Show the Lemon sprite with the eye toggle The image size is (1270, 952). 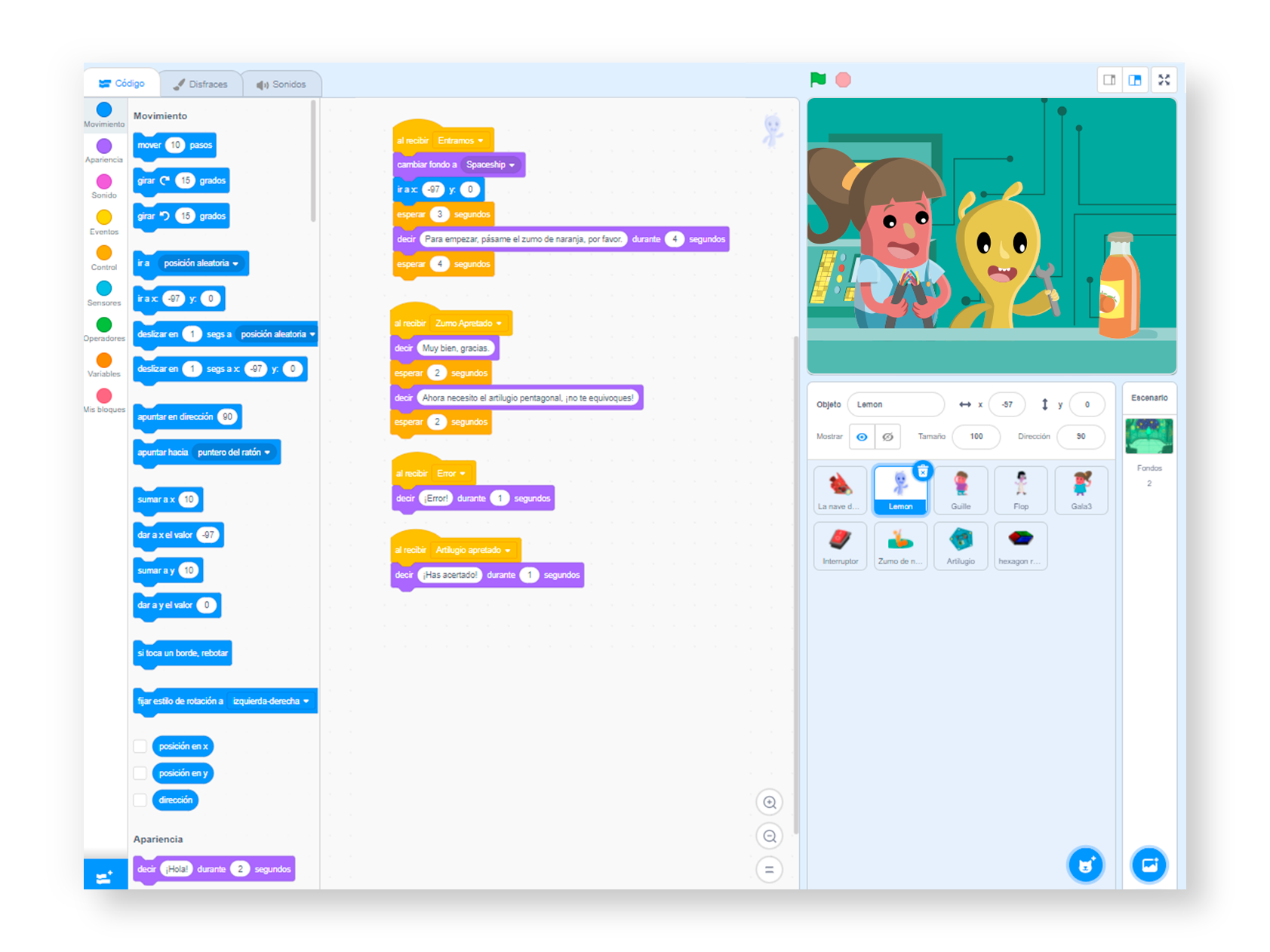pyautogui.click(x=861, y=437)
